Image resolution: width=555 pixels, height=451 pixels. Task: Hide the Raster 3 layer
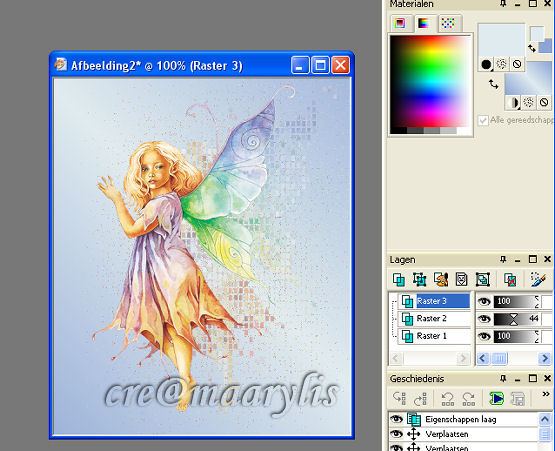point(484,301)
